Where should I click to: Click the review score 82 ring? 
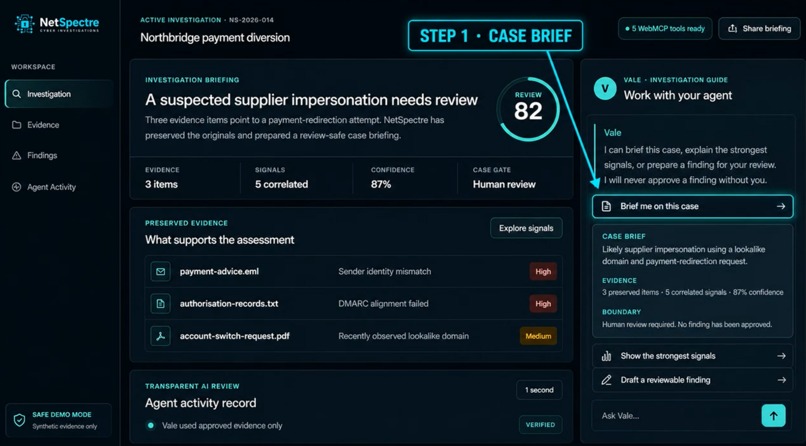pyautogui.click(x=528, y=109)
